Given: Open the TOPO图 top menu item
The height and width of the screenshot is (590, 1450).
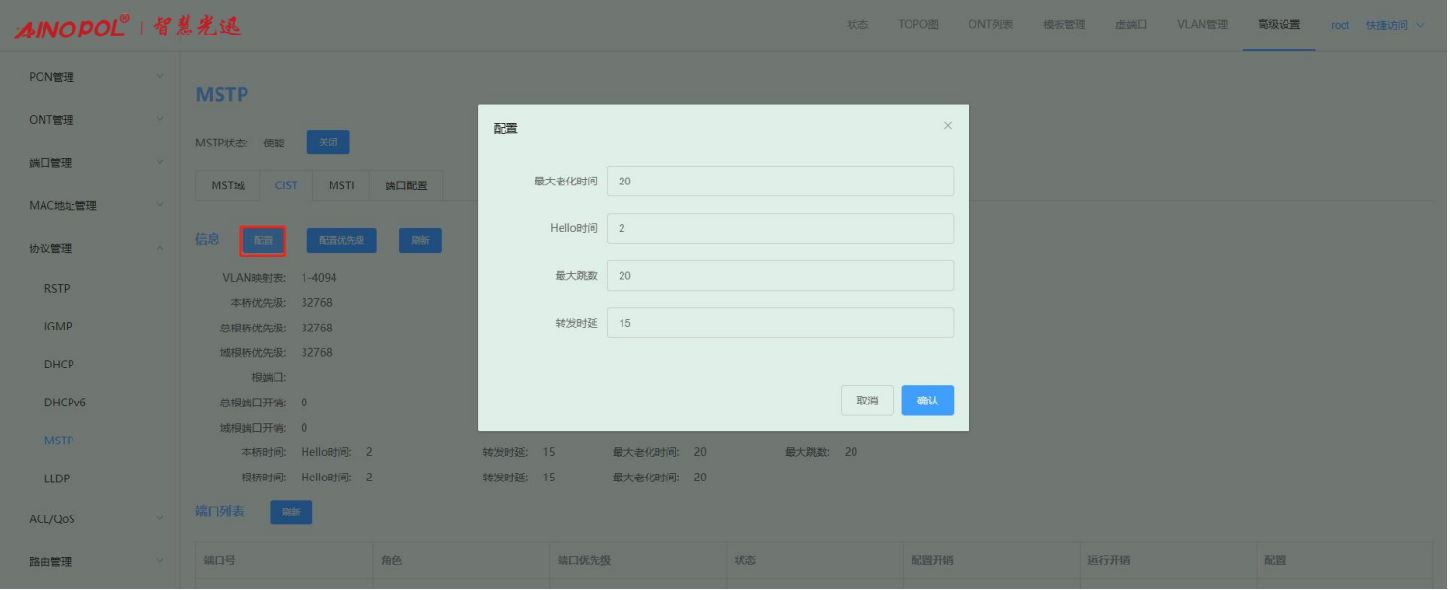Looking at the screenshot, I should (x=917, y=25).
